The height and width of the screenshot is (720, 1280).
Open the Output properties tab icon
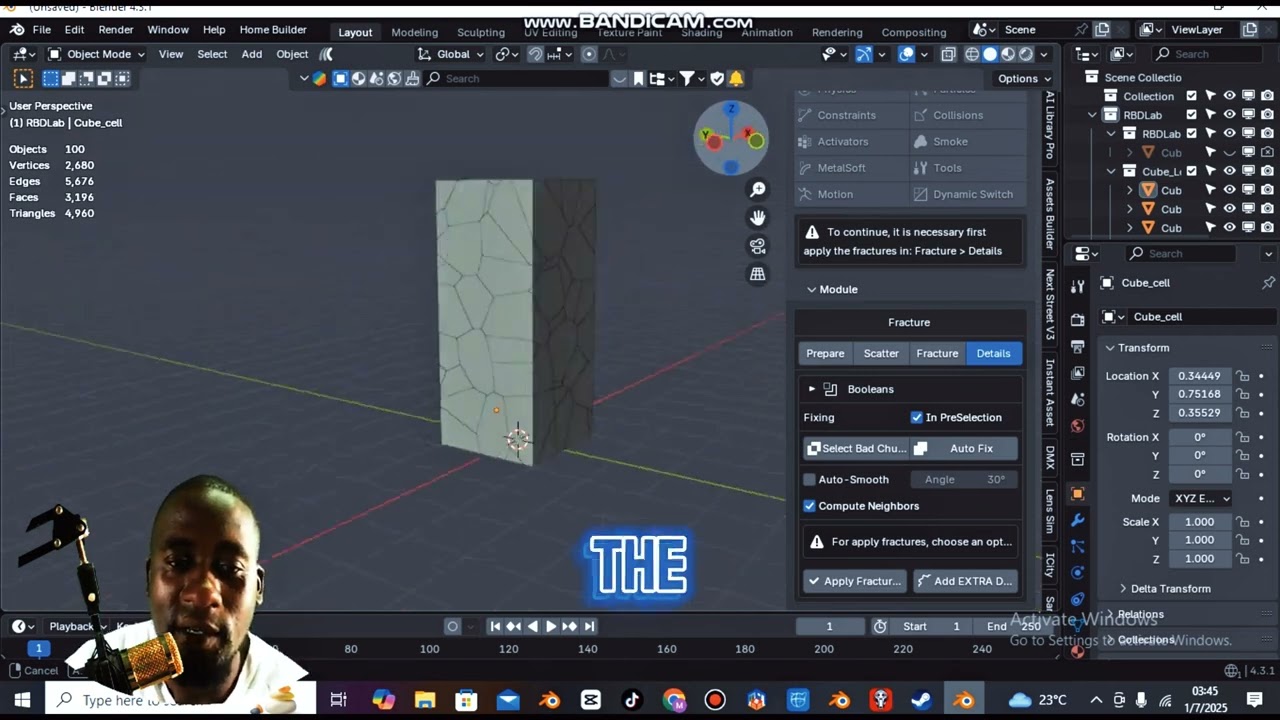(x=1077, y=346)
